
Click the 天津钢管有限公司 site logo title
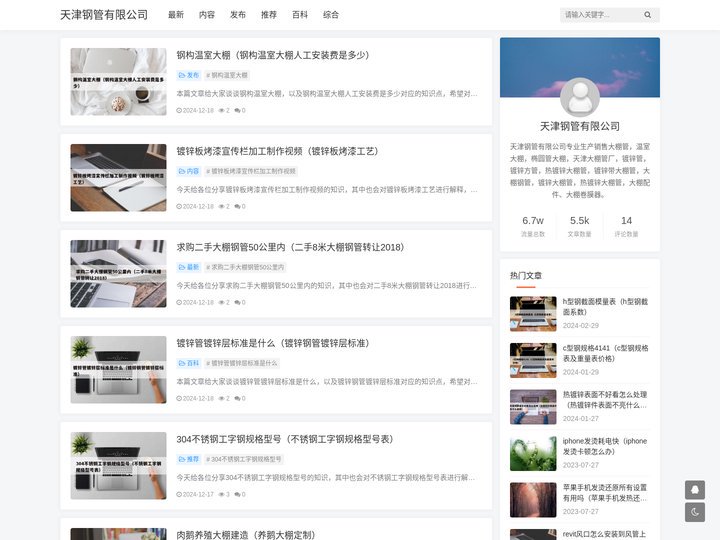(x=104, y=15)
